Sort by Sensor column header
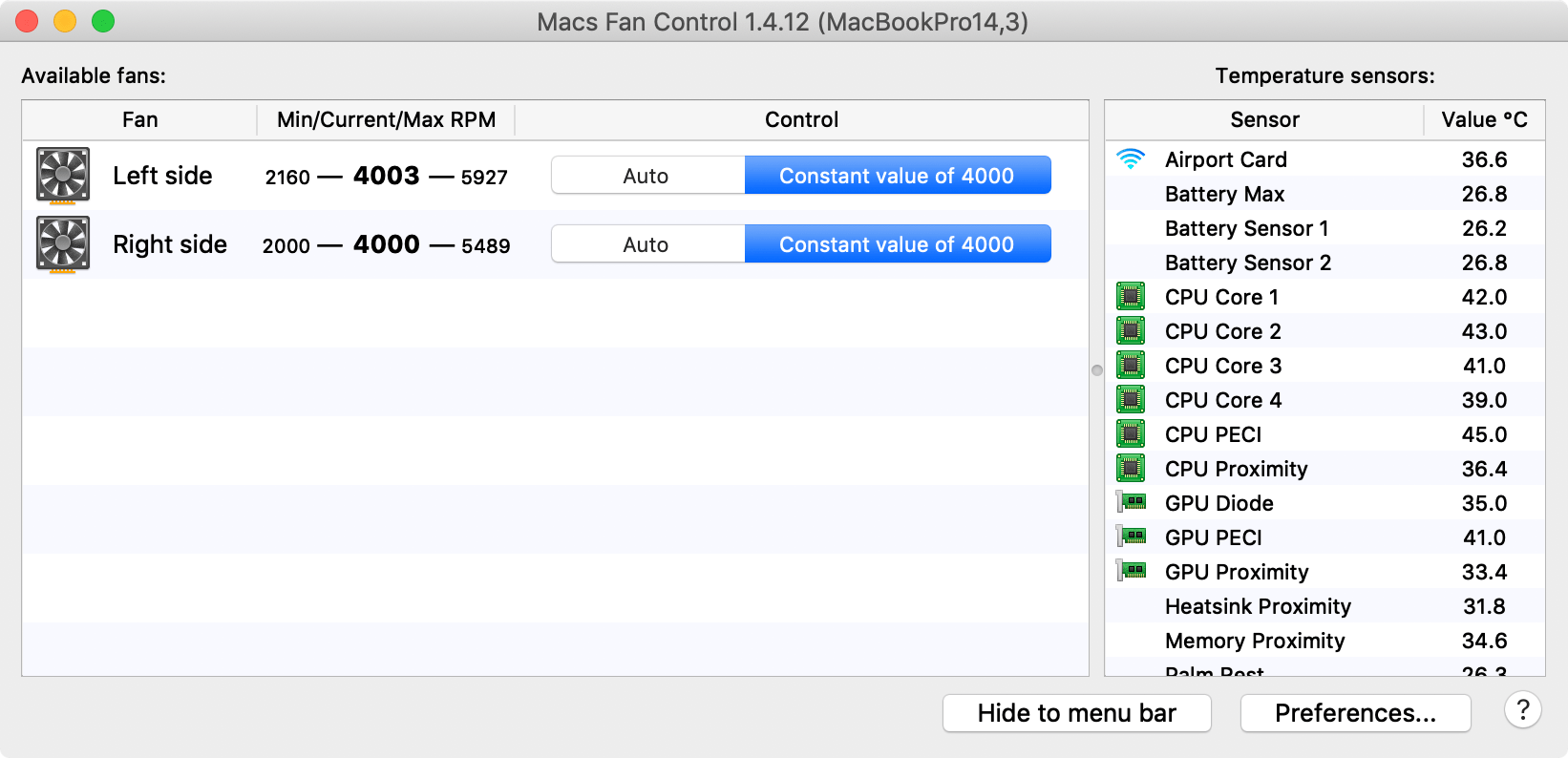 coord(1264,120)
